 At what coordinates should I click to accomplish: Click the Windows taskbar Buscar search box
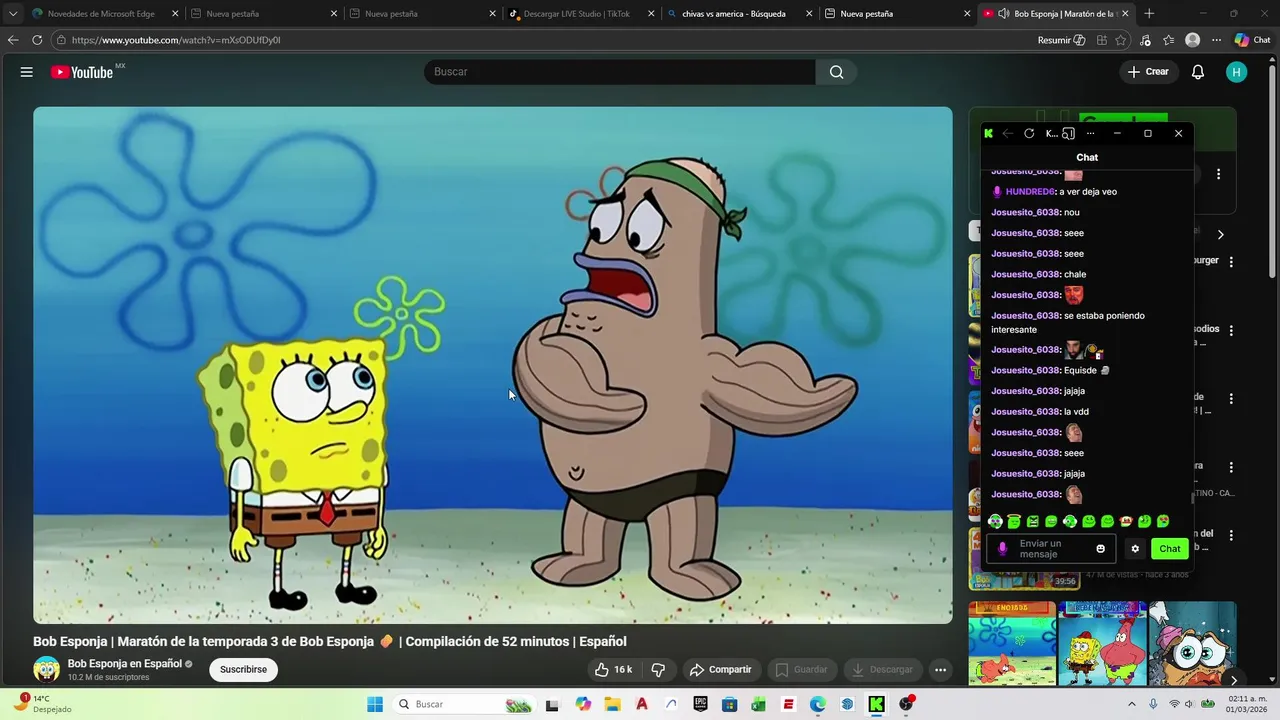(463, 704)
